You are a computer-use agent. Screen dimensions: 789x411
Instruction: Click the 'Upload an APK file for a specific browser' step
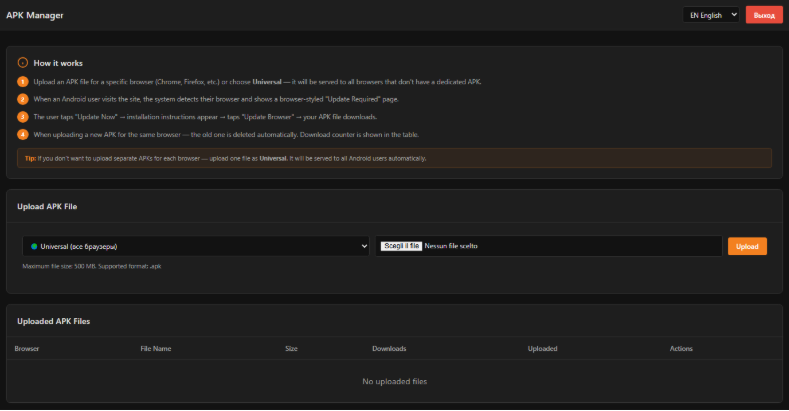coord(257,81)
